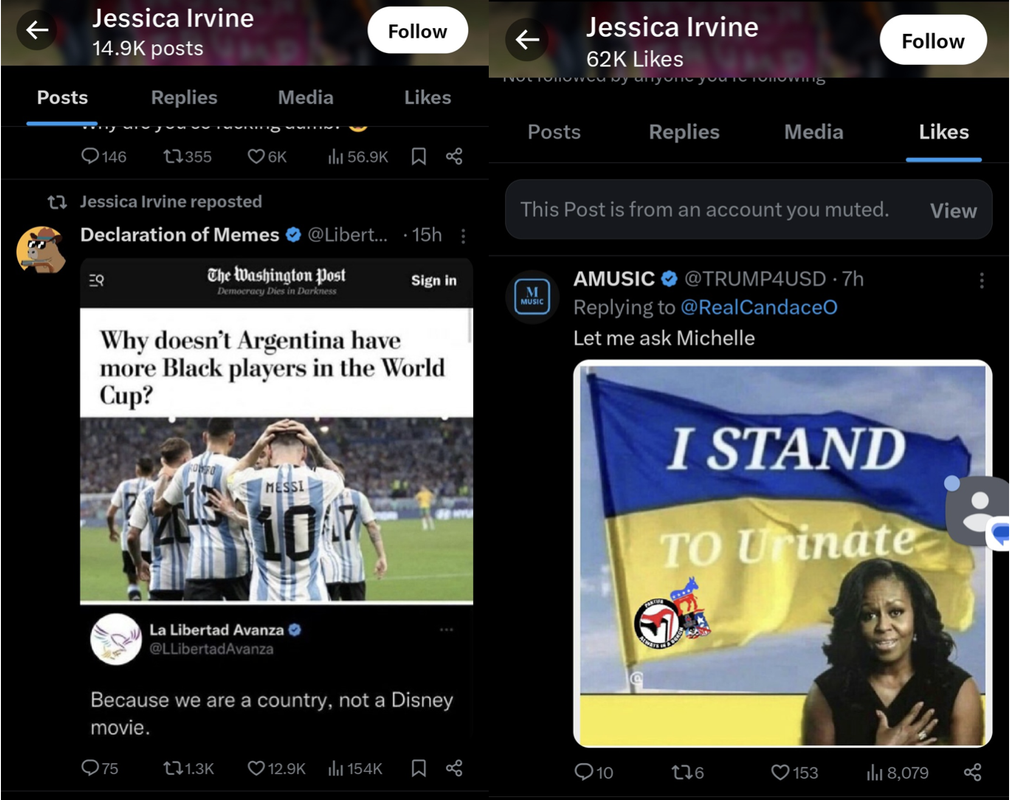Reply to the AMUSIC post with 10 comments
1010x800 pixels.
click(593, 772)
